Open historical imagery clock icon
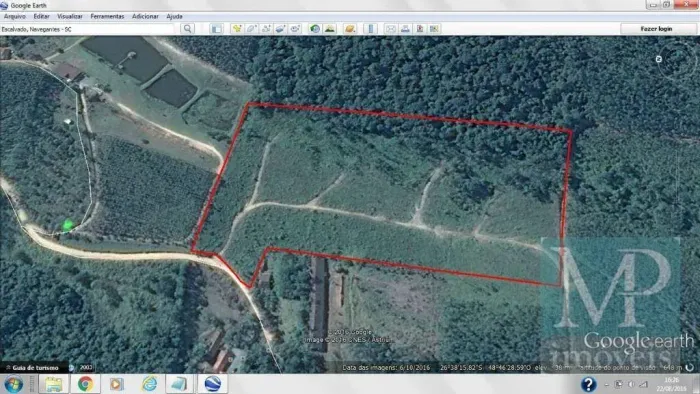Image resolution: width=700 pixels, height=394 pixels. click(315, 29)
